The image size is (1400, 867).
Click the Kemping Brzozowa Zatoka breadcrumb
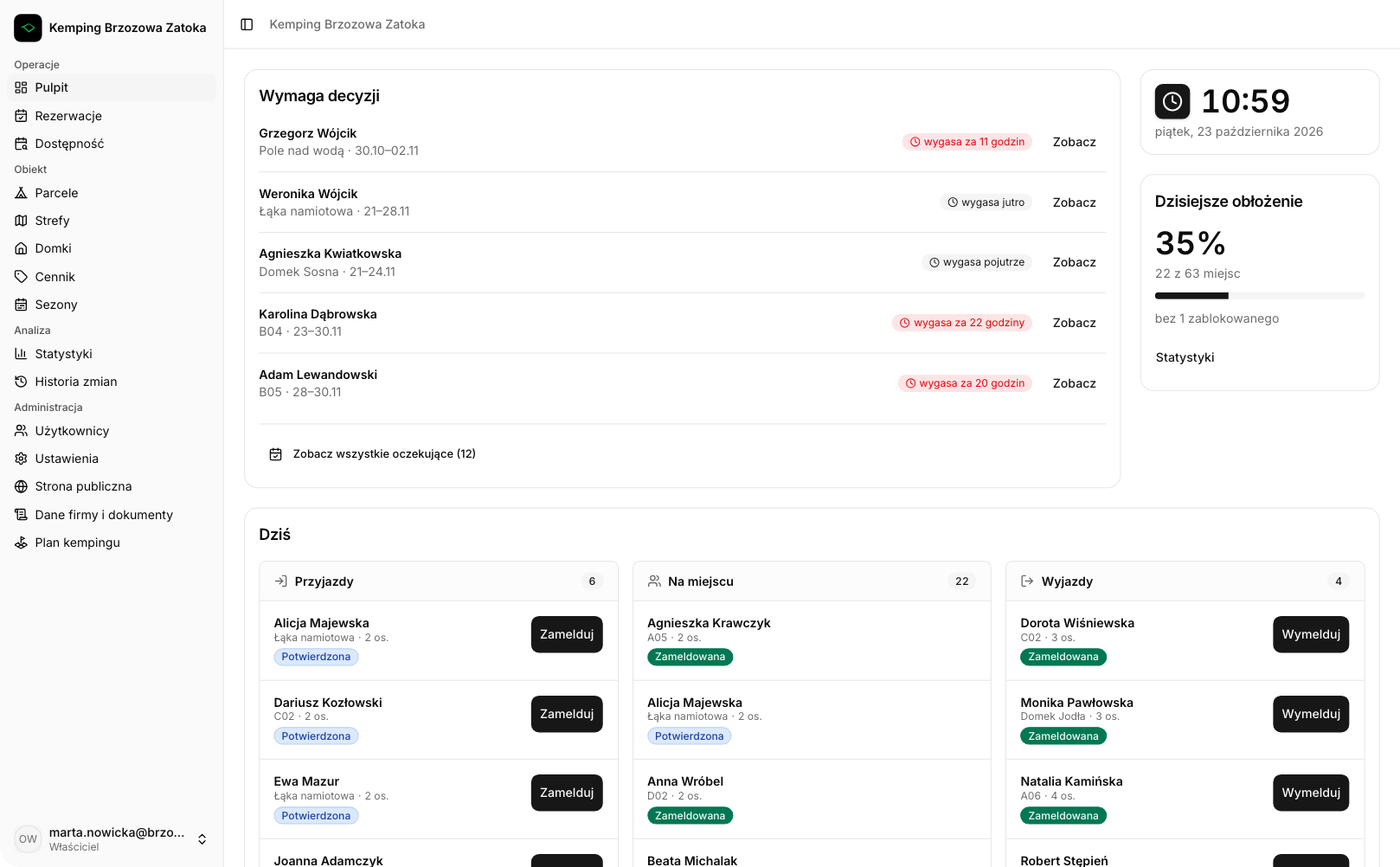pos(347,24)
